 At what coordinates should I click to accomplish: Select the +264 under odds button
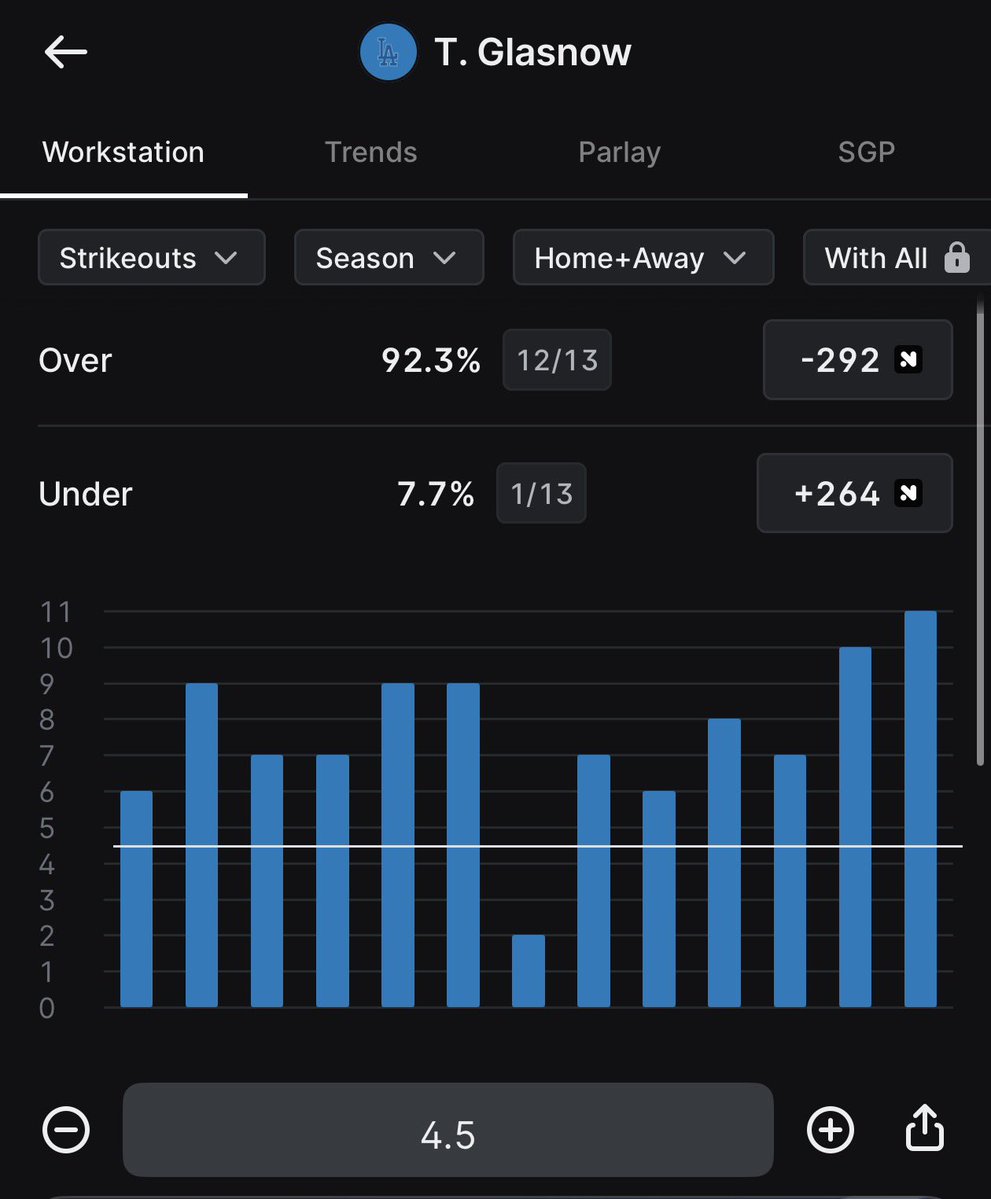855,493
